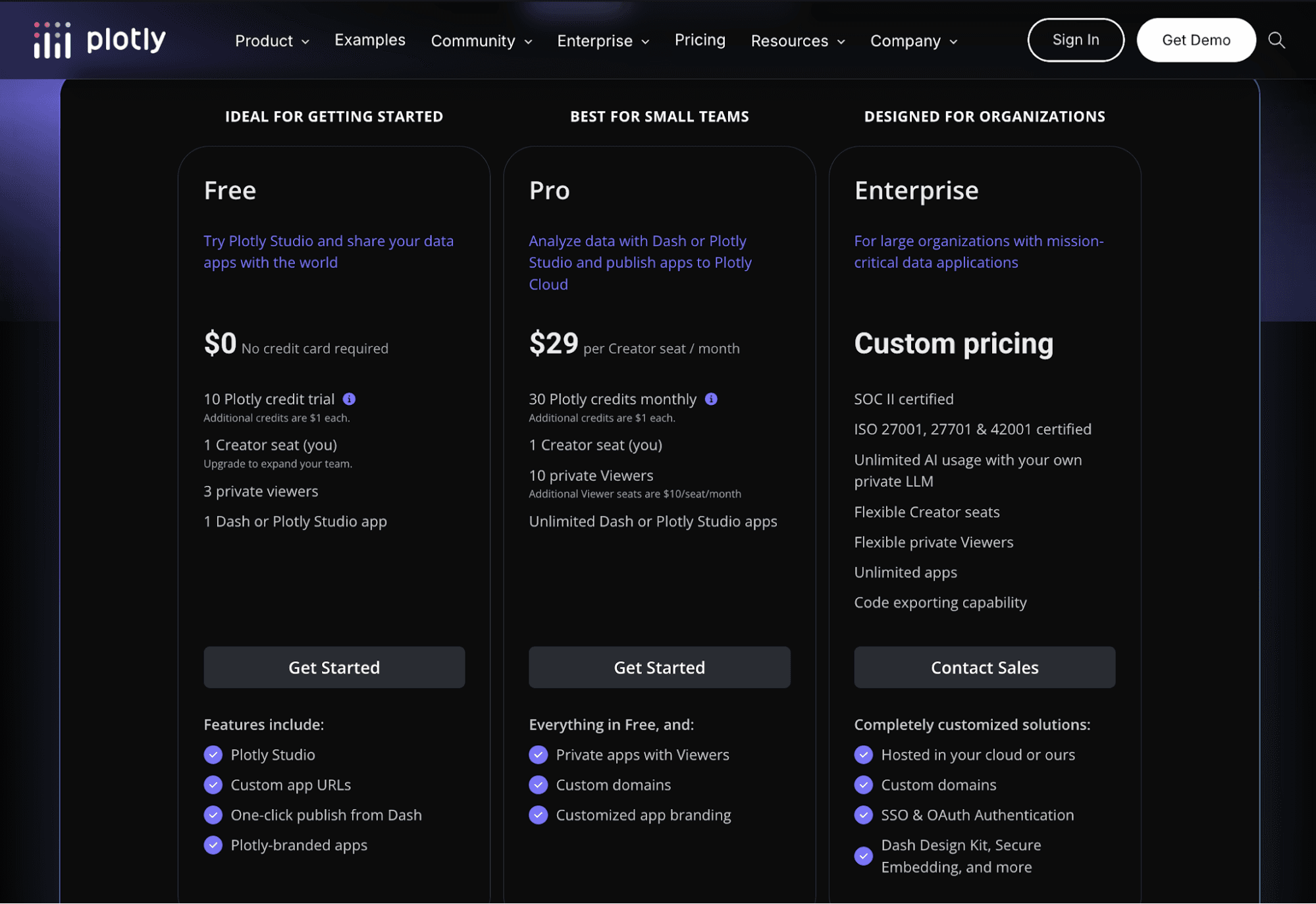This screenshot has height=904, width=1316.
Task: Open the Examples page from navigation
Action: click(x=370, y=40)
